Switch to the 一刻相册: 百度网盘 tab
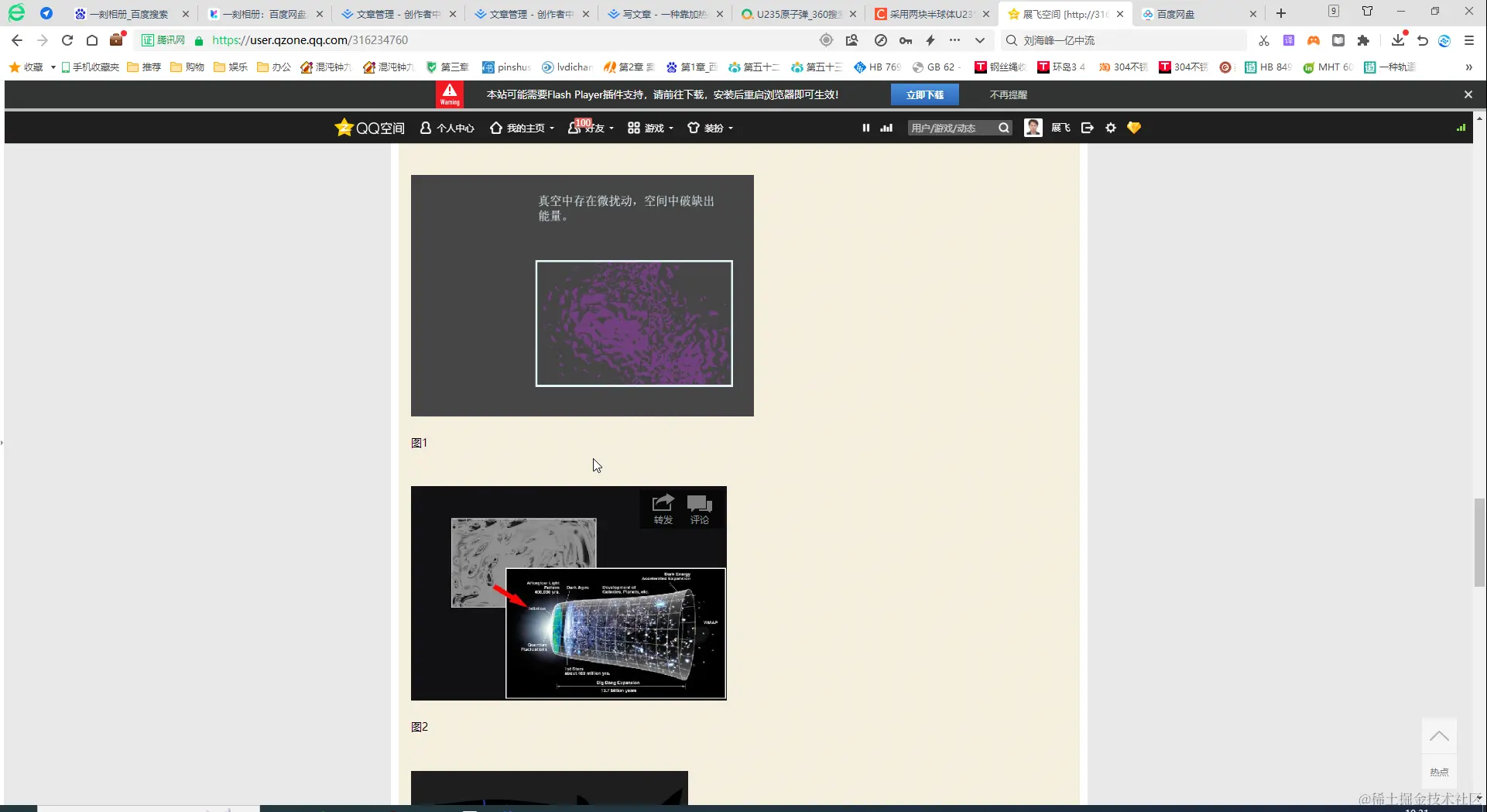Viewport: 1487px width, 812px height. [263, 14]
